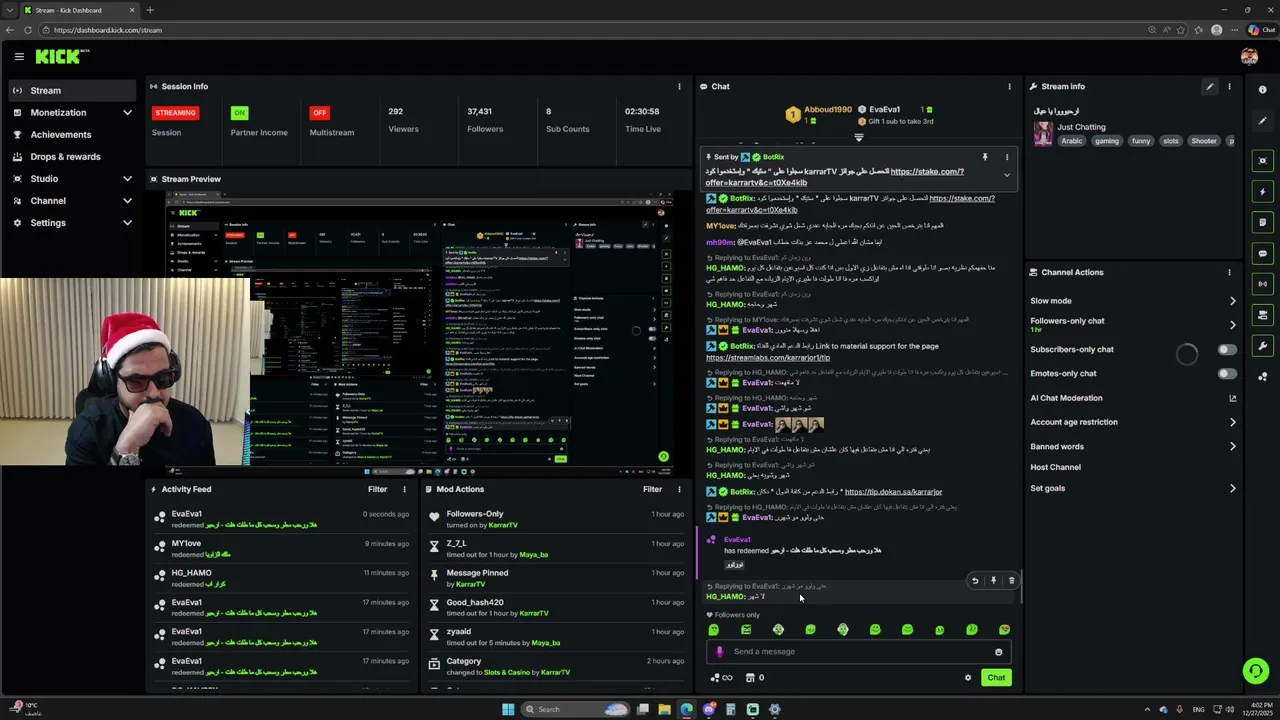1280x720 pixels.
Task: Open Banned words options arrow
Action: tap(1232, 447)
